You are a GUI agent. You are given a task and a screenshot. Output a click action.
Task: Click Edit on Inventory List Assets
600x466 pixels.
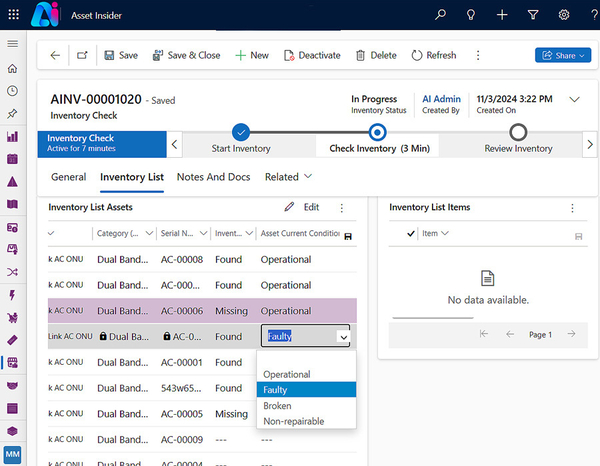coord(302,207)
